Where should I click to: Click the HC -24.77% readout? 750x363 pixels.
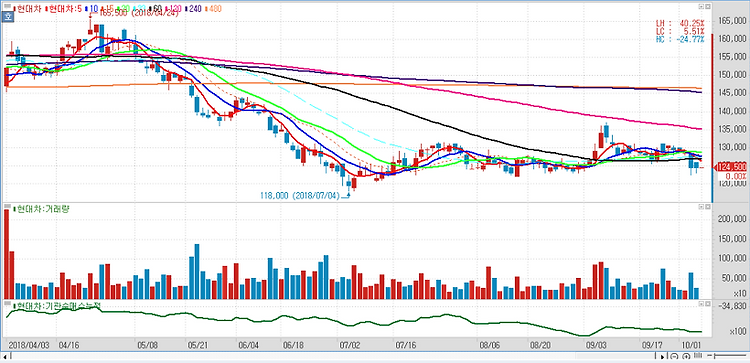pyautogui.click(x=680, y=39)
